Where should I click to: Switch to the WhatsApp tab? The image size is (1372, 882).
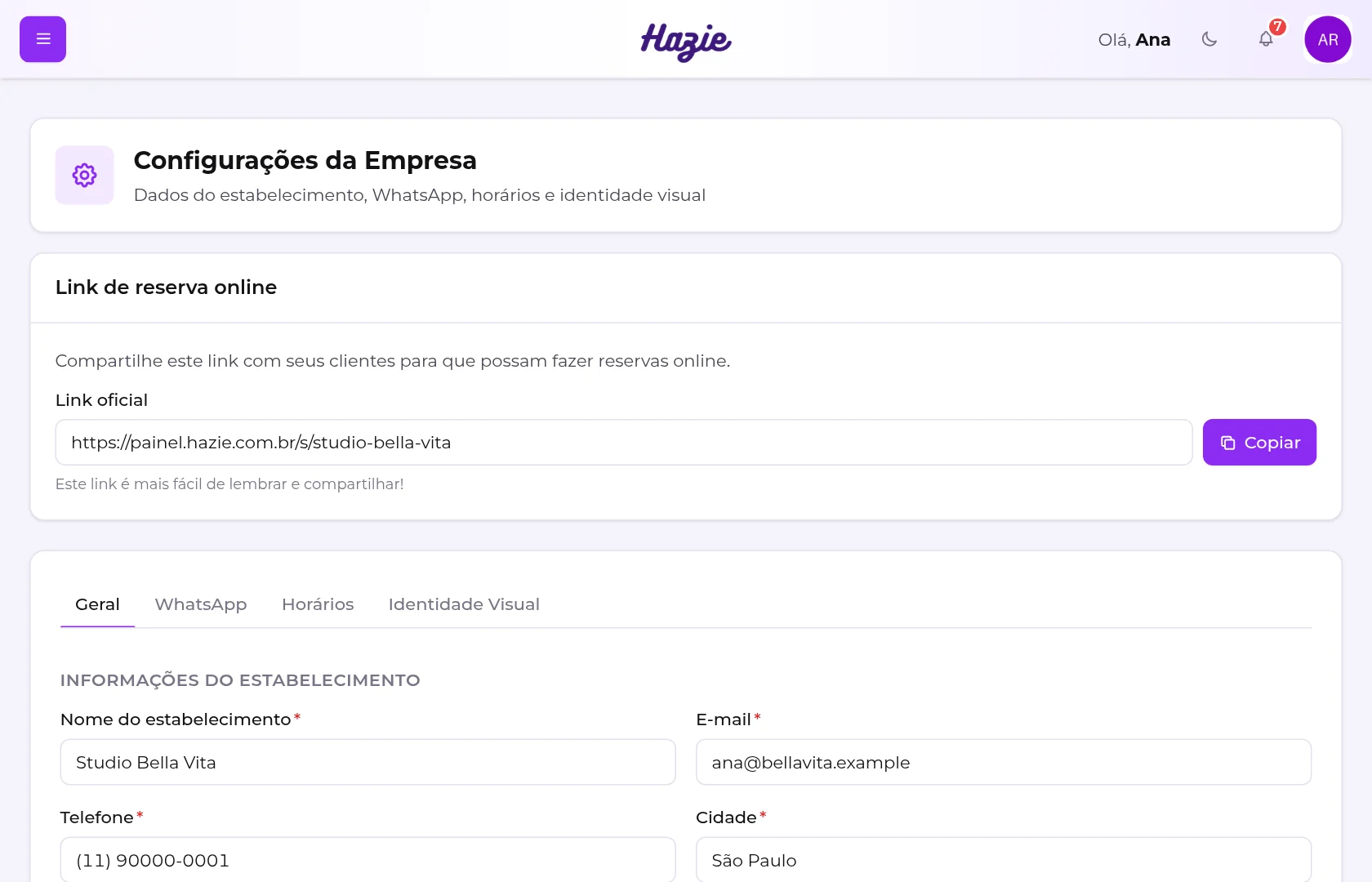[201, 604]
